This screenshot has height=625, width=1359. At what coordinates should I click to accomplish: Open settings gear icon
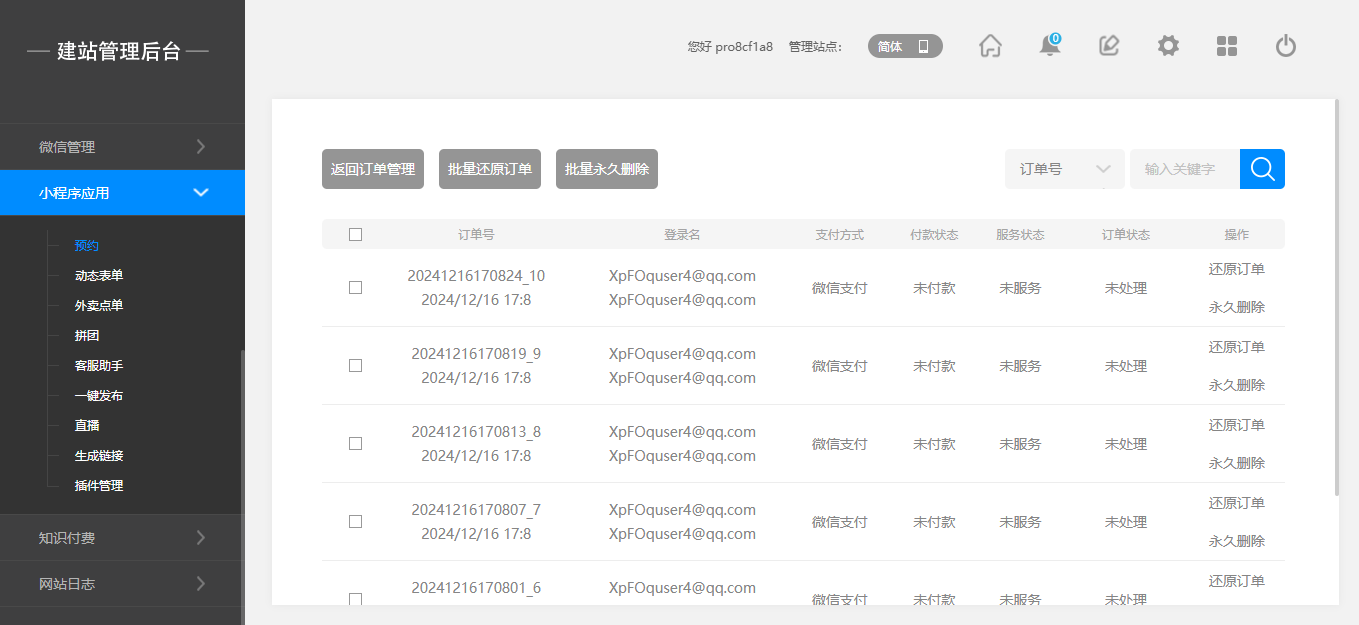point(1168,46)
